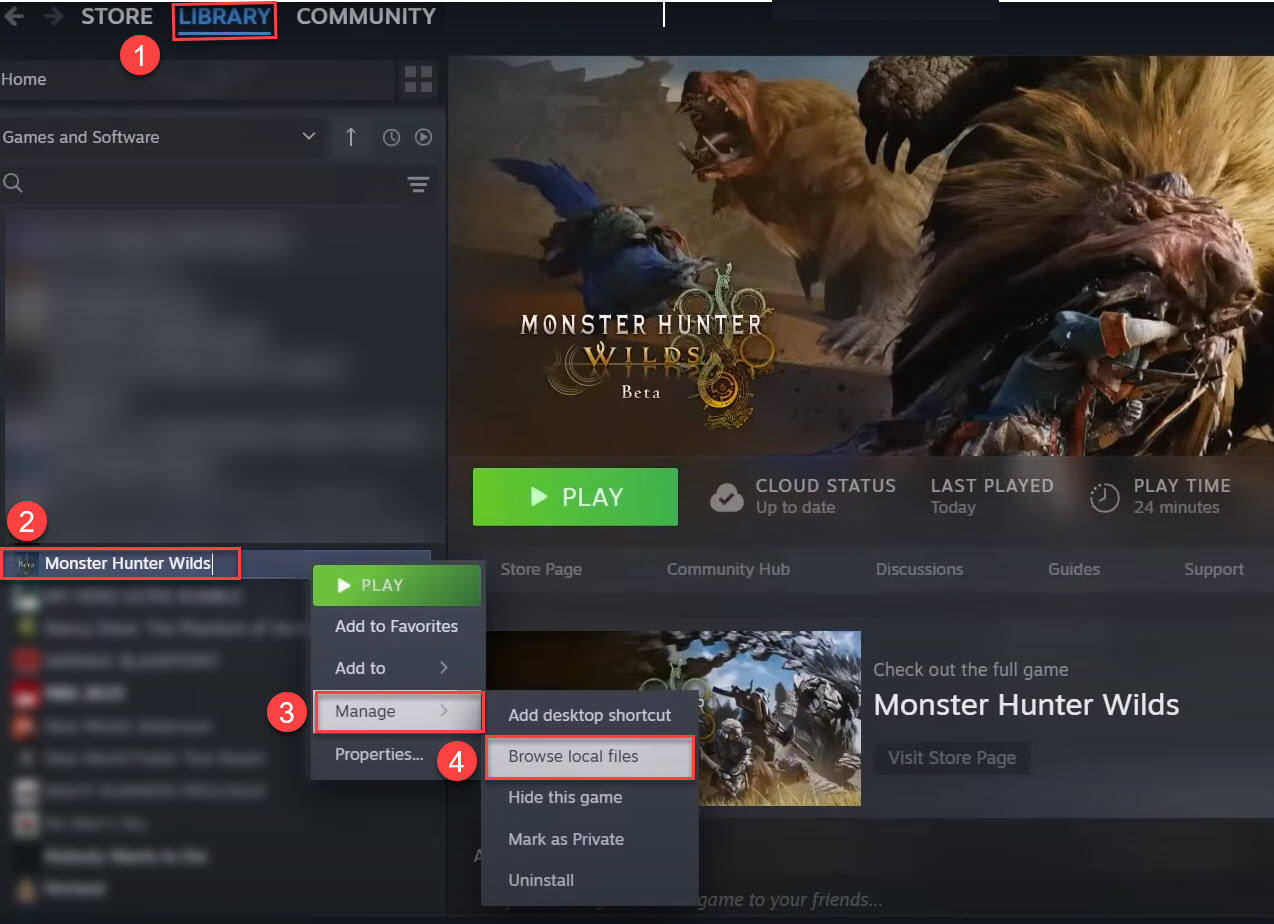Open the Community Hub link
This screenshot has height=924, width=1274.
(728, 569)
